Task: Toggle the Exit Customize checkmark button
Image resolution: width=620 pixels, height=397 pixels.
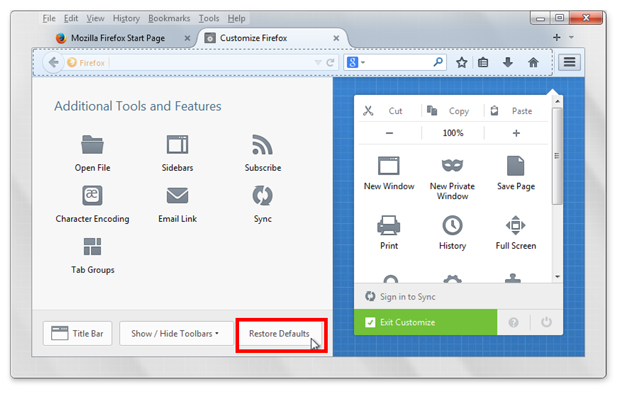Action: (425, 322)
